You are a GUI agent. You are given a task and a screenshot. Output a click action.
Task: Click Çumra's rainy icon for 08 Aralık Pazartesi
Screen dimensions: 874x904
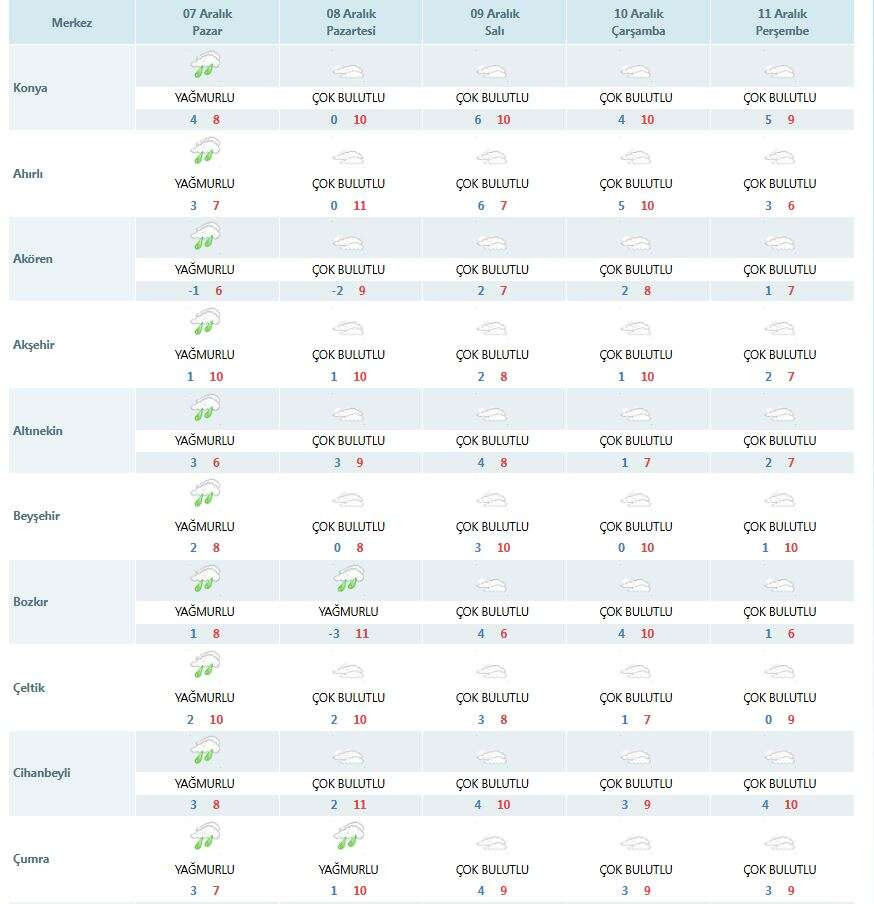pyautogui.click(x=349, y=838)
